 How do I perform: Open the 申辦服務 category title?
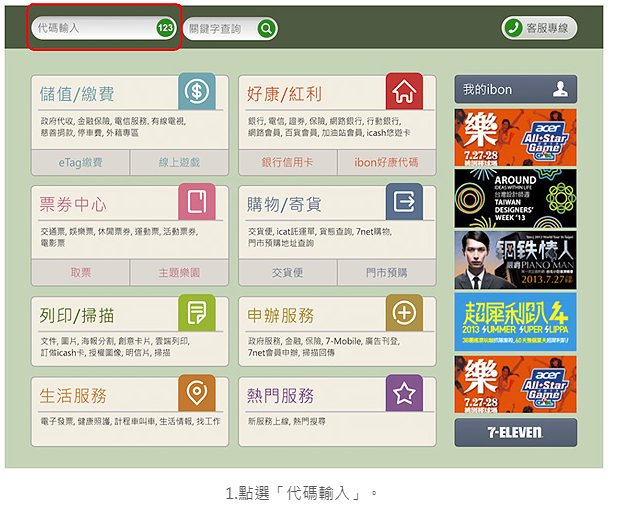281,316
